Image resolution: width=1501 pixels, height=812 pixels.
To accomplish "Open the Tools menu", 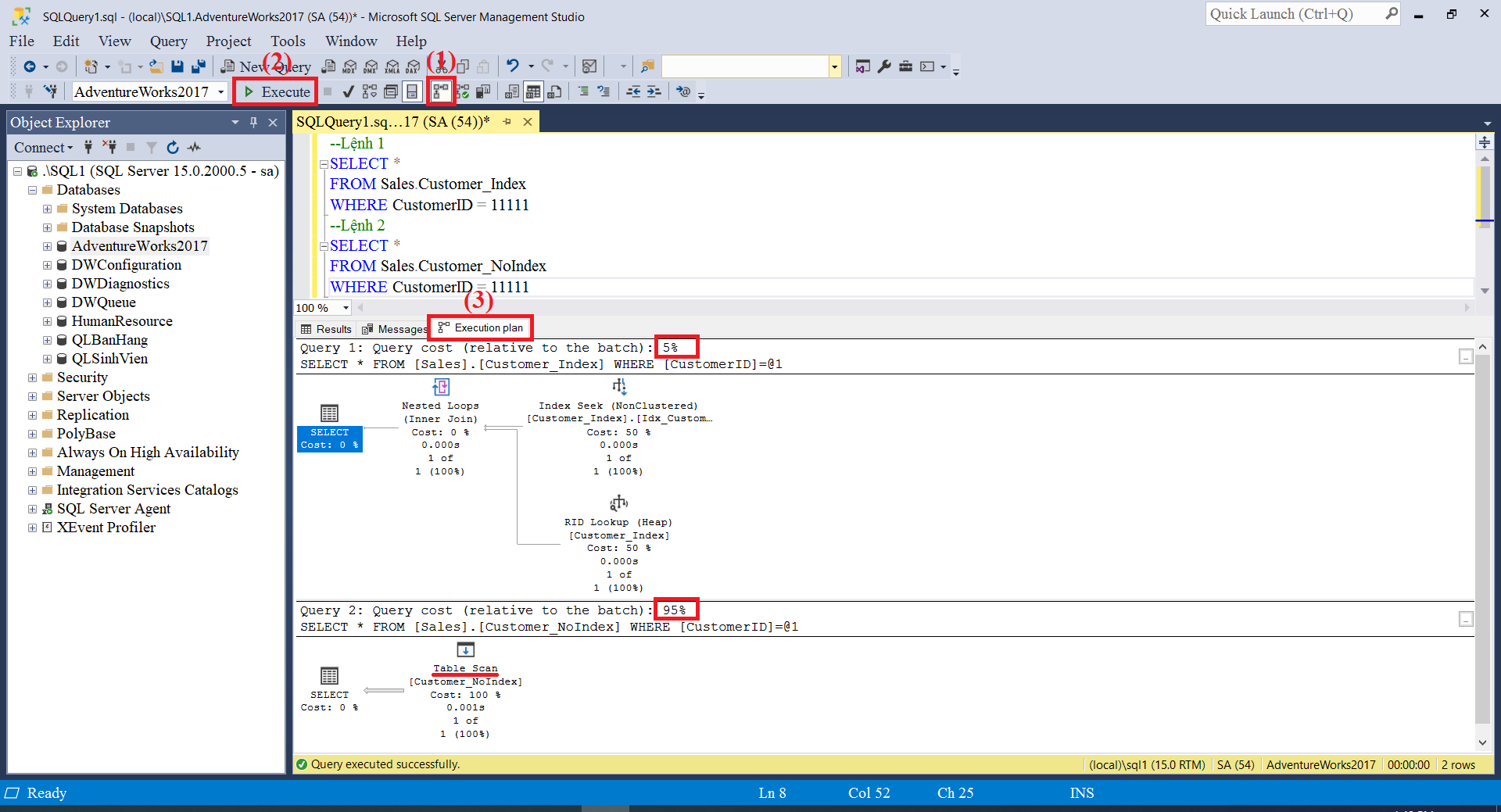I will point(288,41).
